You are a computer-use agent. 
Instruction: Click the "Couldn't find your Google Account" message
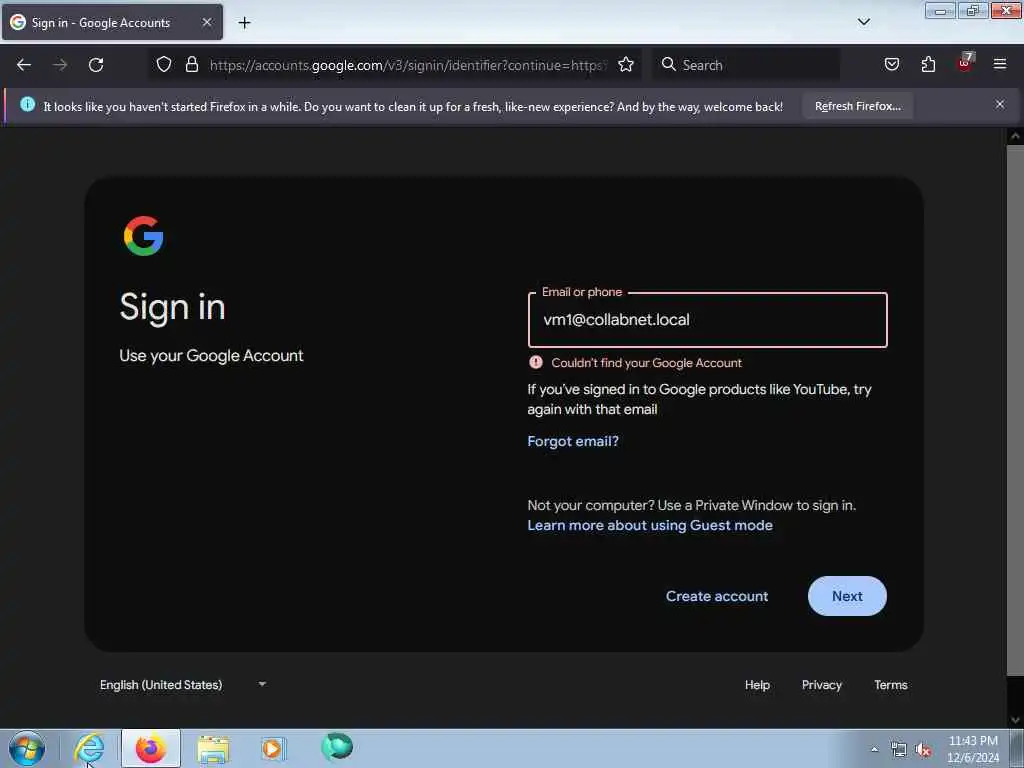click(x=647, y=363)
